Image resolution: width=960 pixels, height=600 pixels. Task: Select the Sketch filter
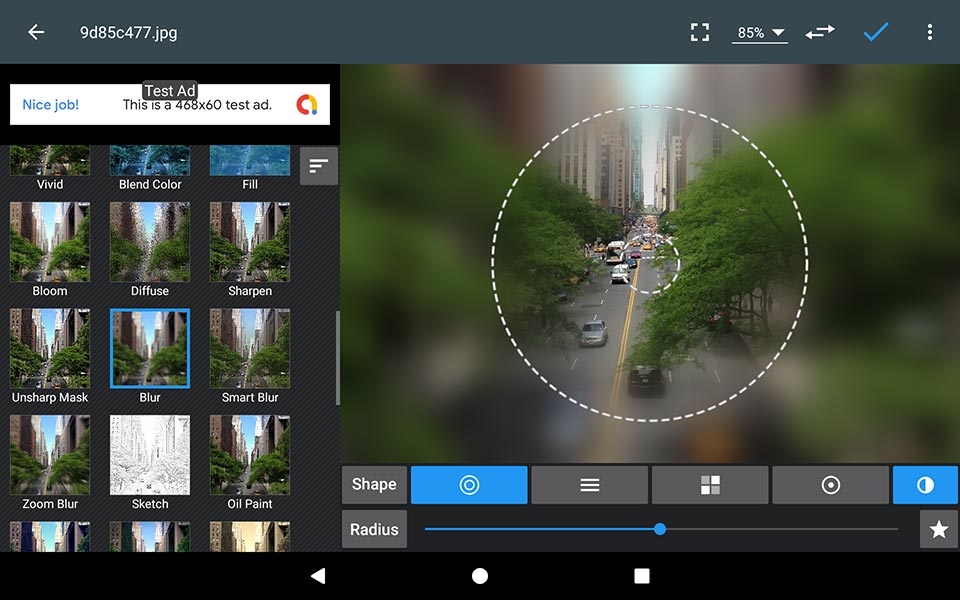pos(149,455)
